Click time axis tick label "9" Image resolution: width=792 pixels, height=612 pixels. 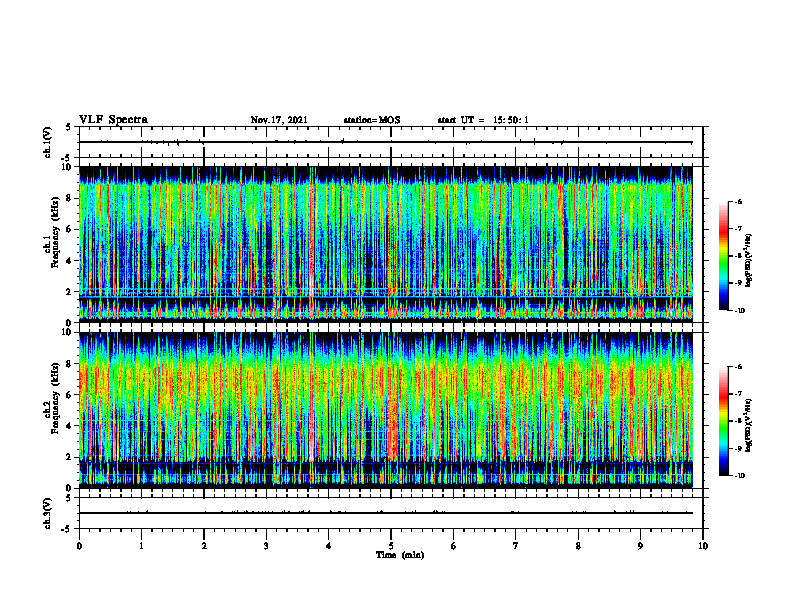(640, 546)
